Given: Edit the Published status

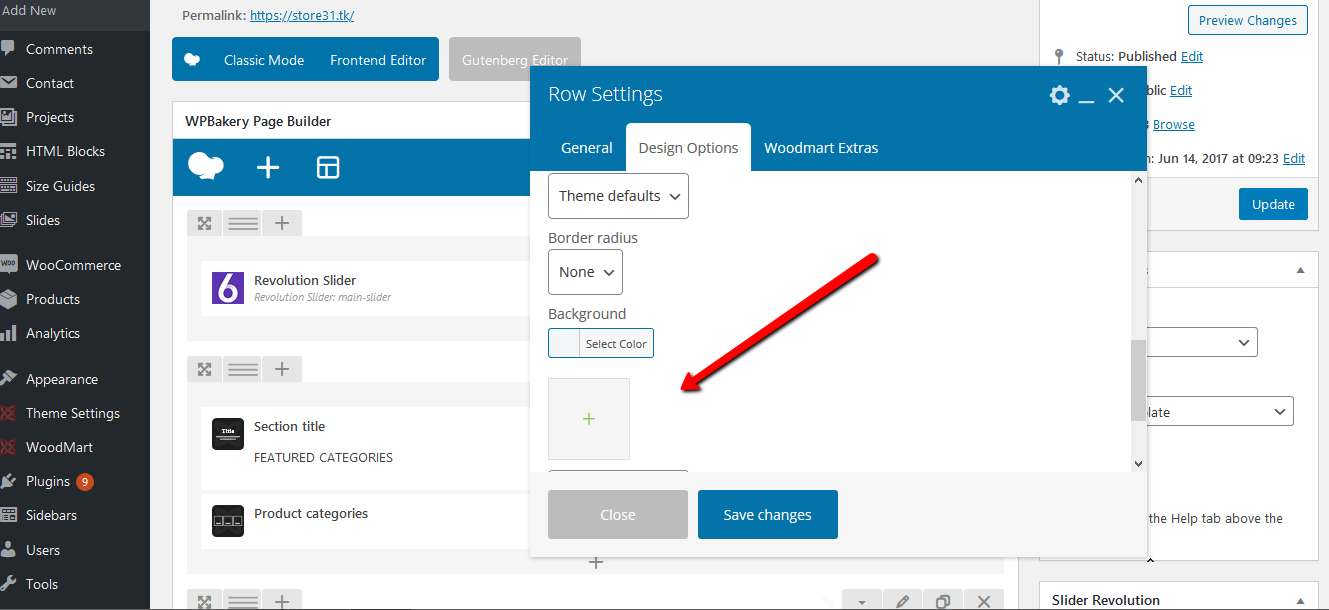Looking at the screenshot, I should click(1192, 57).
